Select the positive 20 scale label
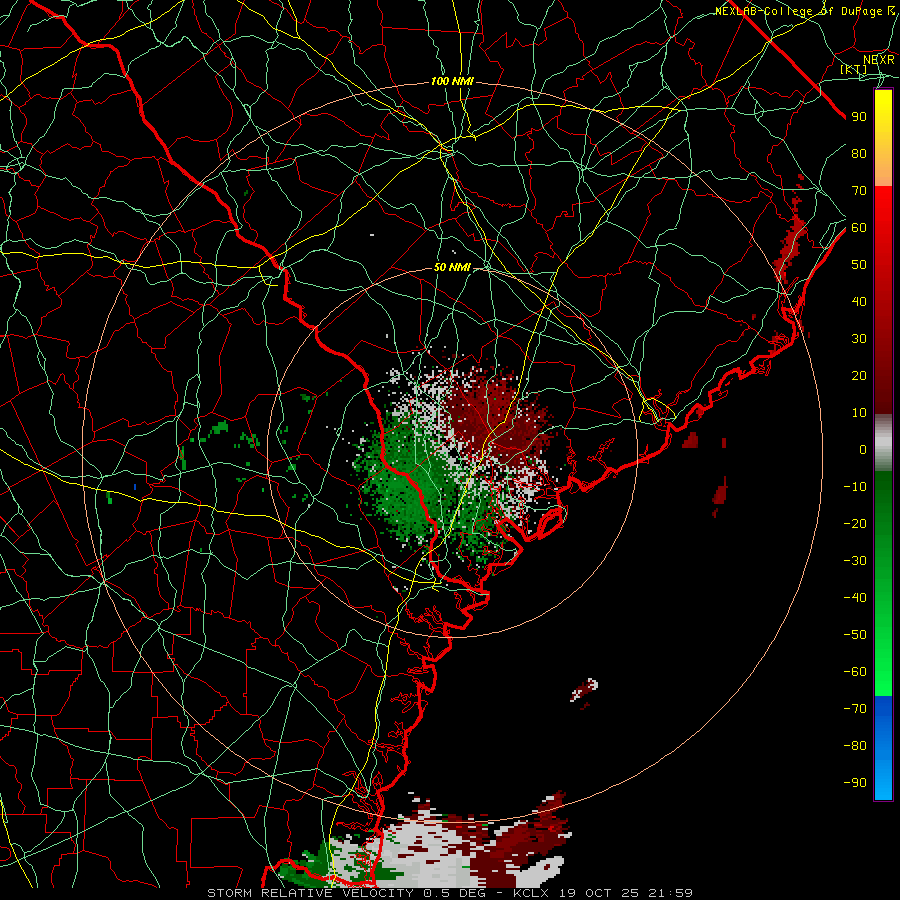 [x=859, y=375]
